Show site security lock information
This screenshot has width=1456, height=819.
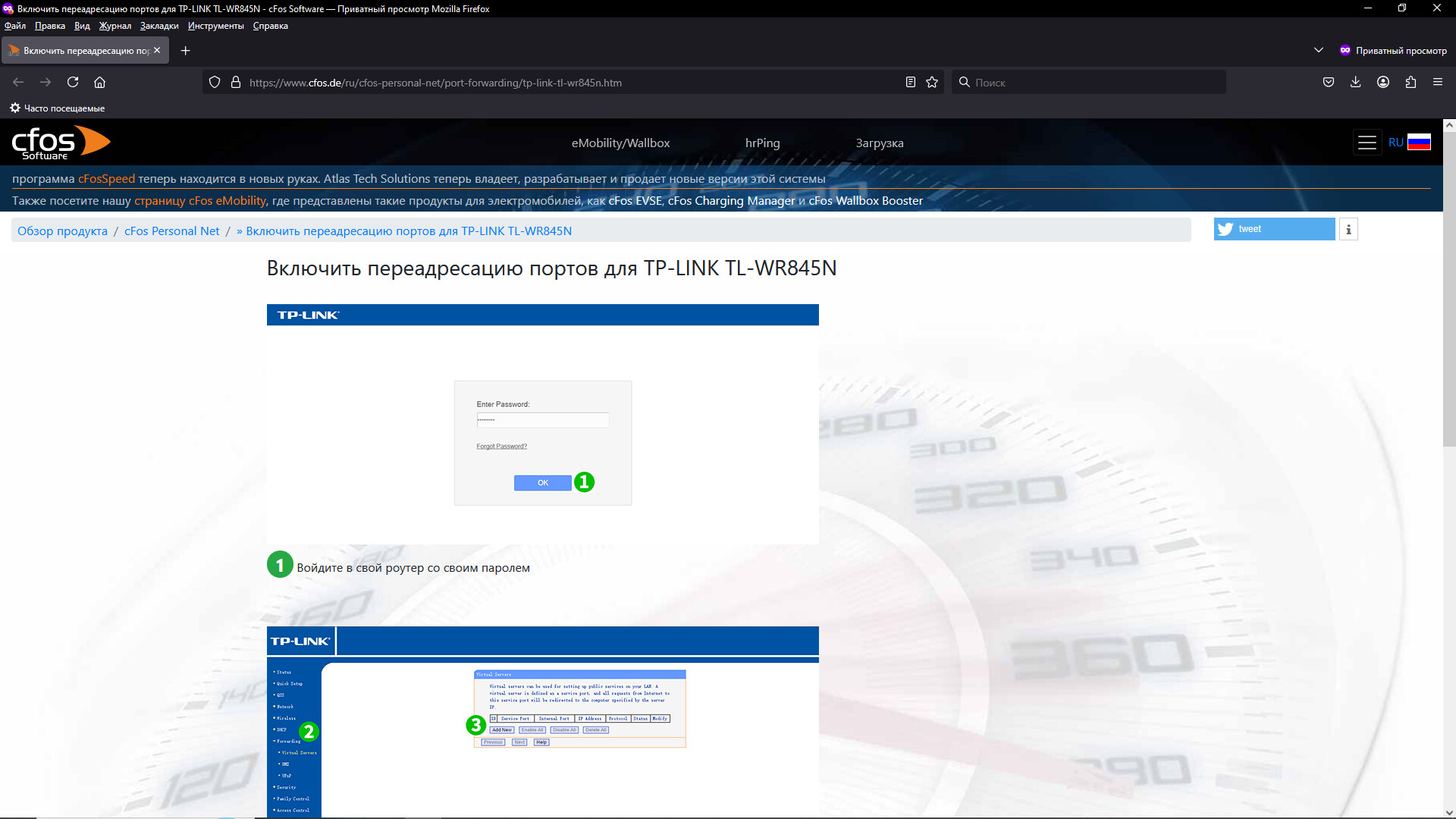click(x=236, y=82)
